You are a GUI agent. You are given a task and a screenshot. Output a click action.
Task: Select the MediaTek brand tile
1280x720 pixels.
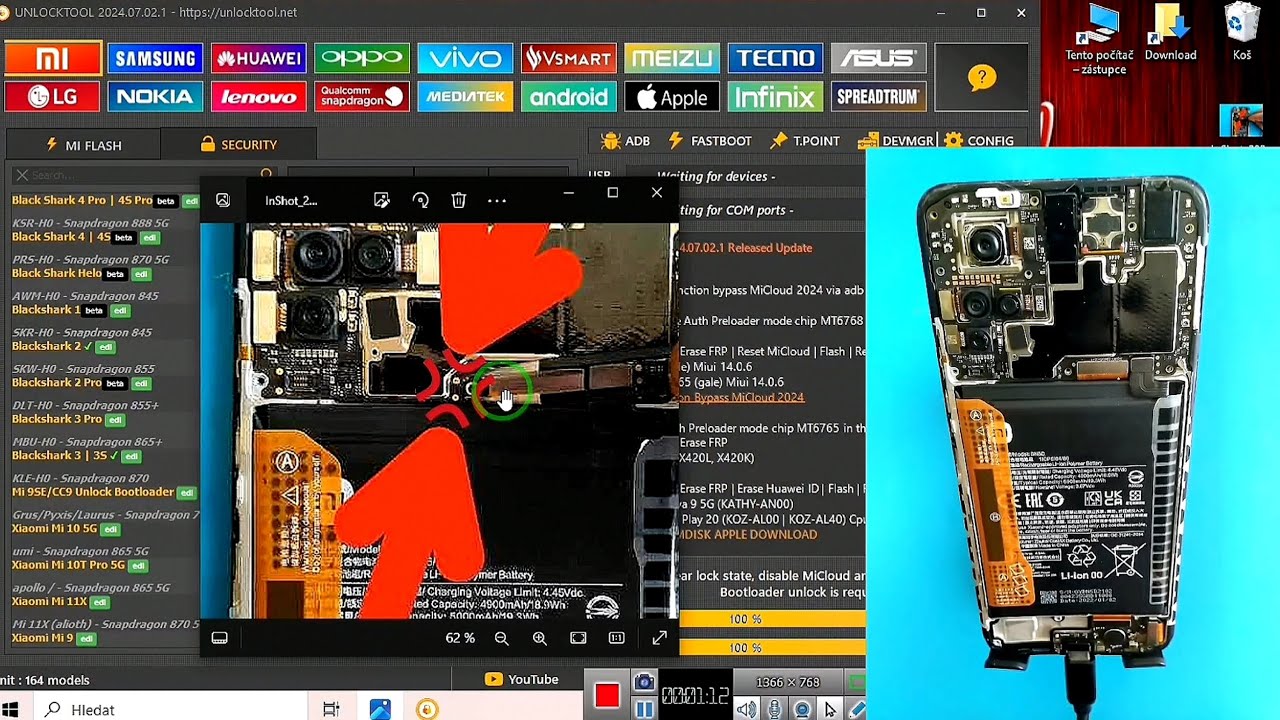(x=465, y=97)
